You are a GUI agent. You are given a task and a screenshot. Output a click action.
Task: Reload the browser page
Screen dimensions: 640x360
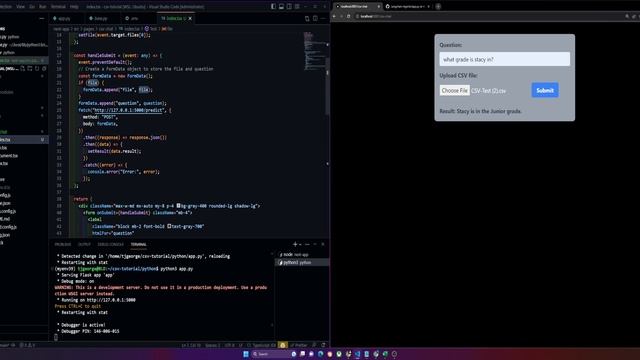coord(349,16)
